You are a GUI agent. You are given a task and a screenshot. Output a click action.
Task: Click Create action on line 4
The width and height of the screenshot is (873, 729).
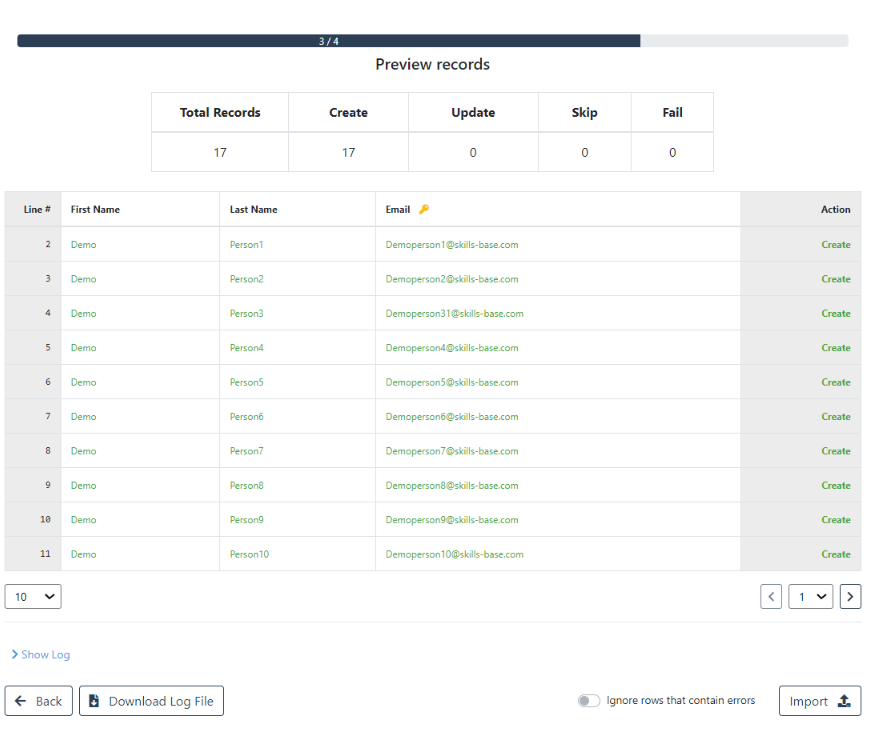835,314
